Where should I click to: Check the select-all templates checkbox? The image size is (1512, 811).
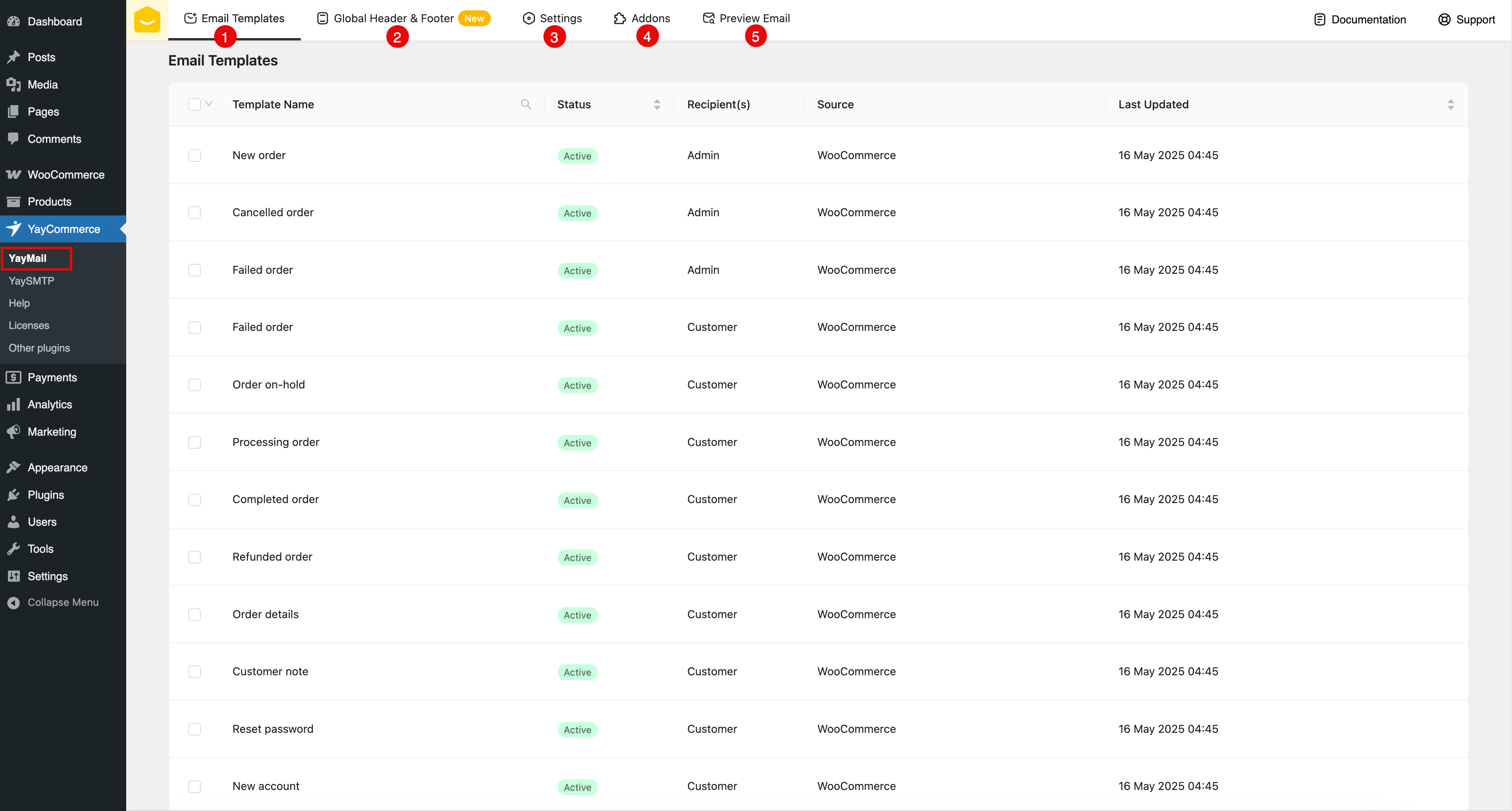tap(194, 104)
